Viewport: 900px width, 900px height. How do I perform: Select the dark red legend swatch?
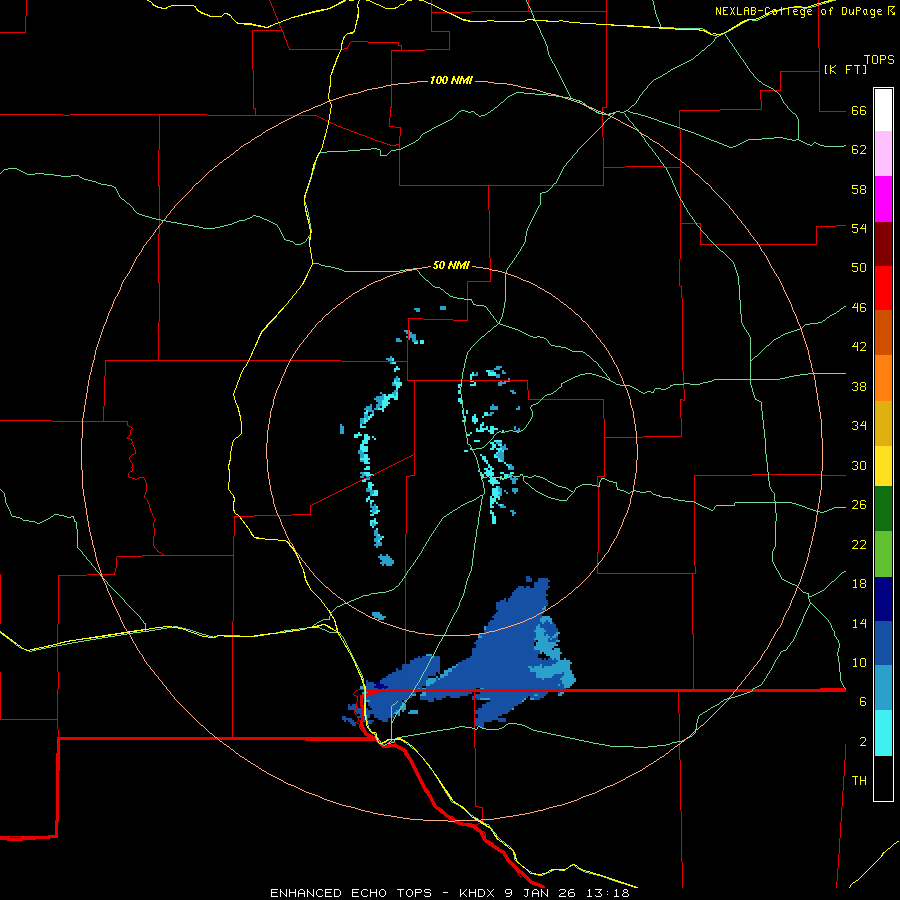[883, 243]
